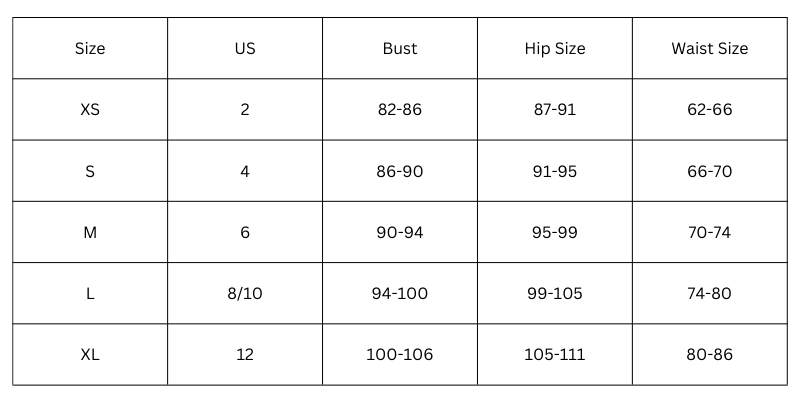Select the XL size row label
This screenshot has width=800, height=400.
(90, 354)
